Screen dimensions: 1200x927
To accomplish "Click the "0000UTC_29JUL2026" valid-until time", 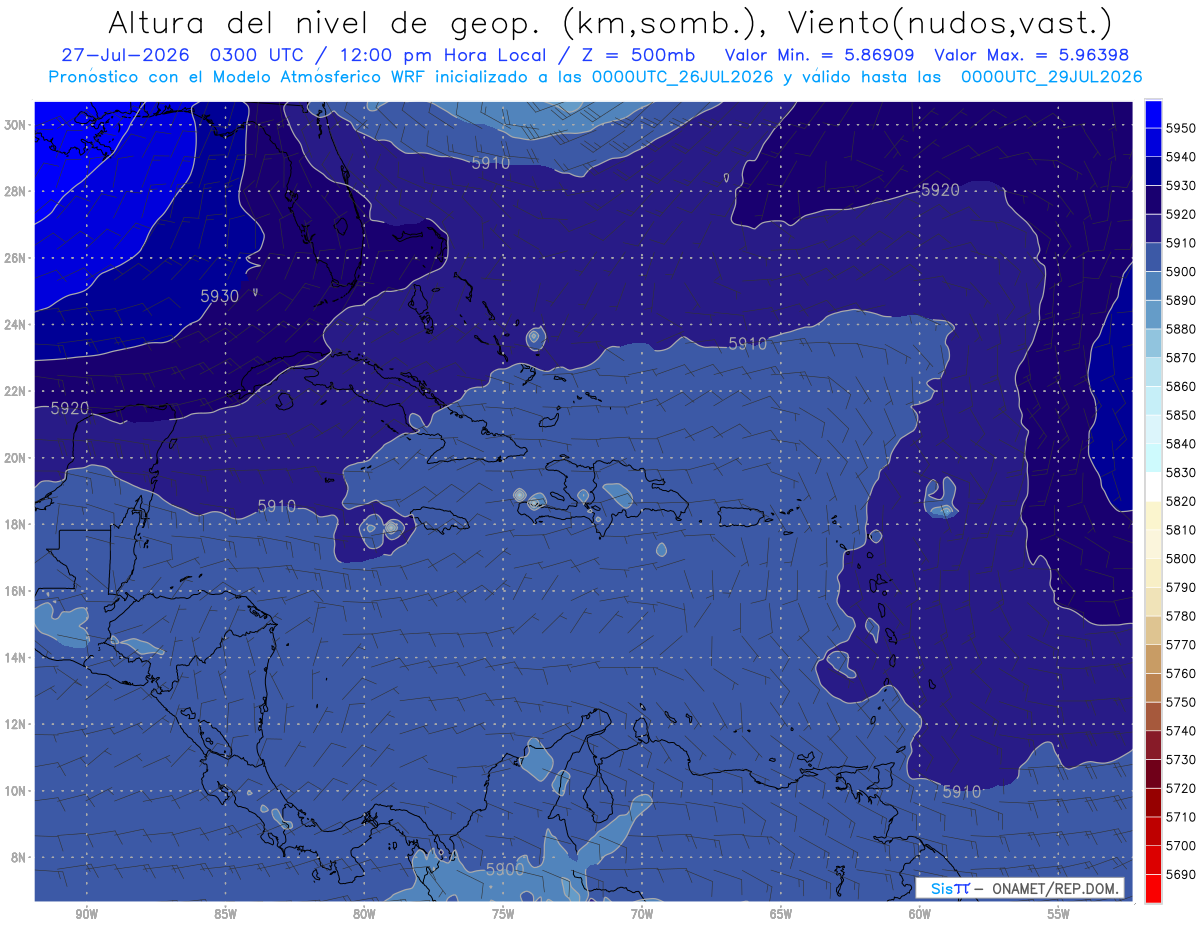I will 1051,77.
